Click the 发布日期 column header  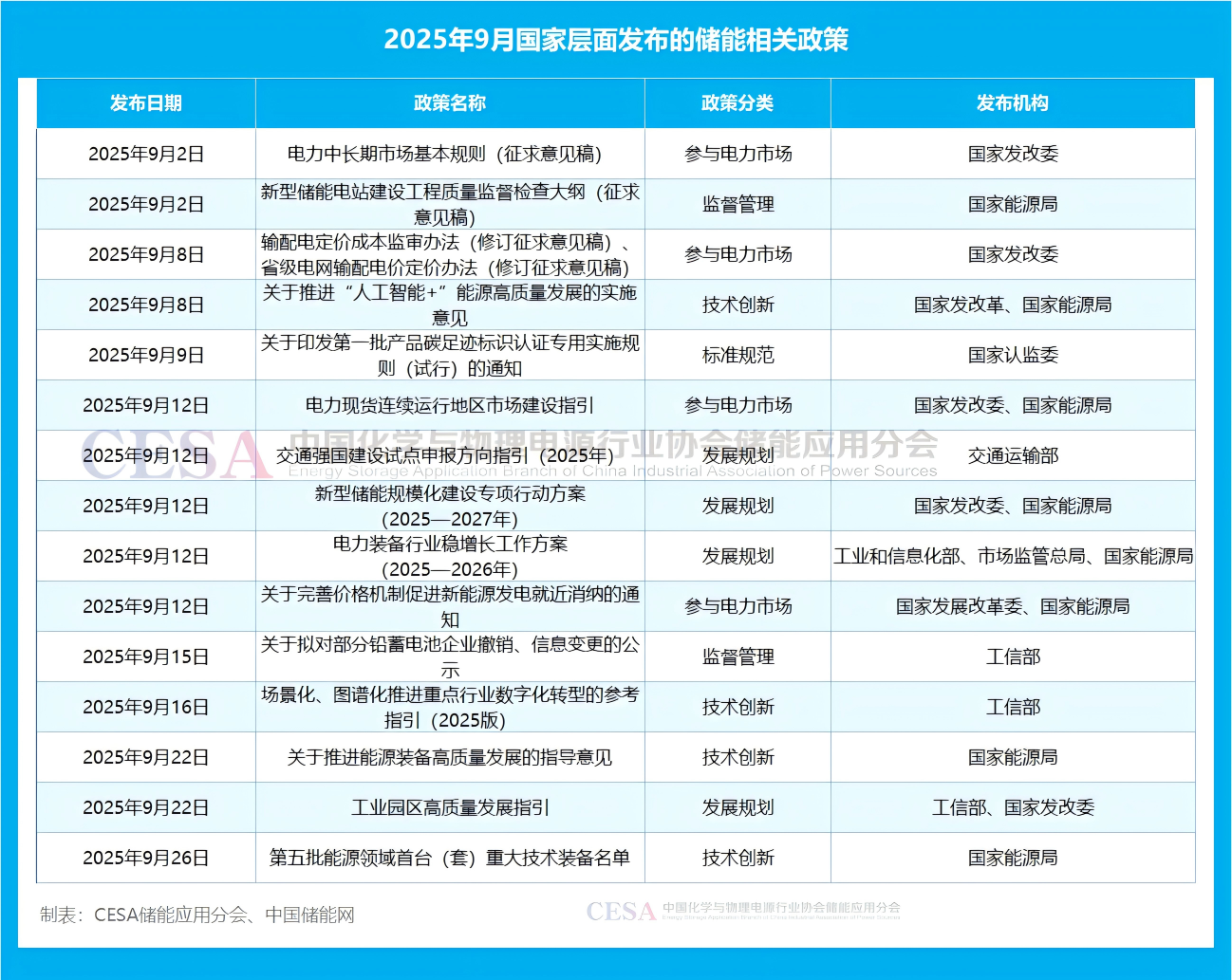(x=146, y=103)
